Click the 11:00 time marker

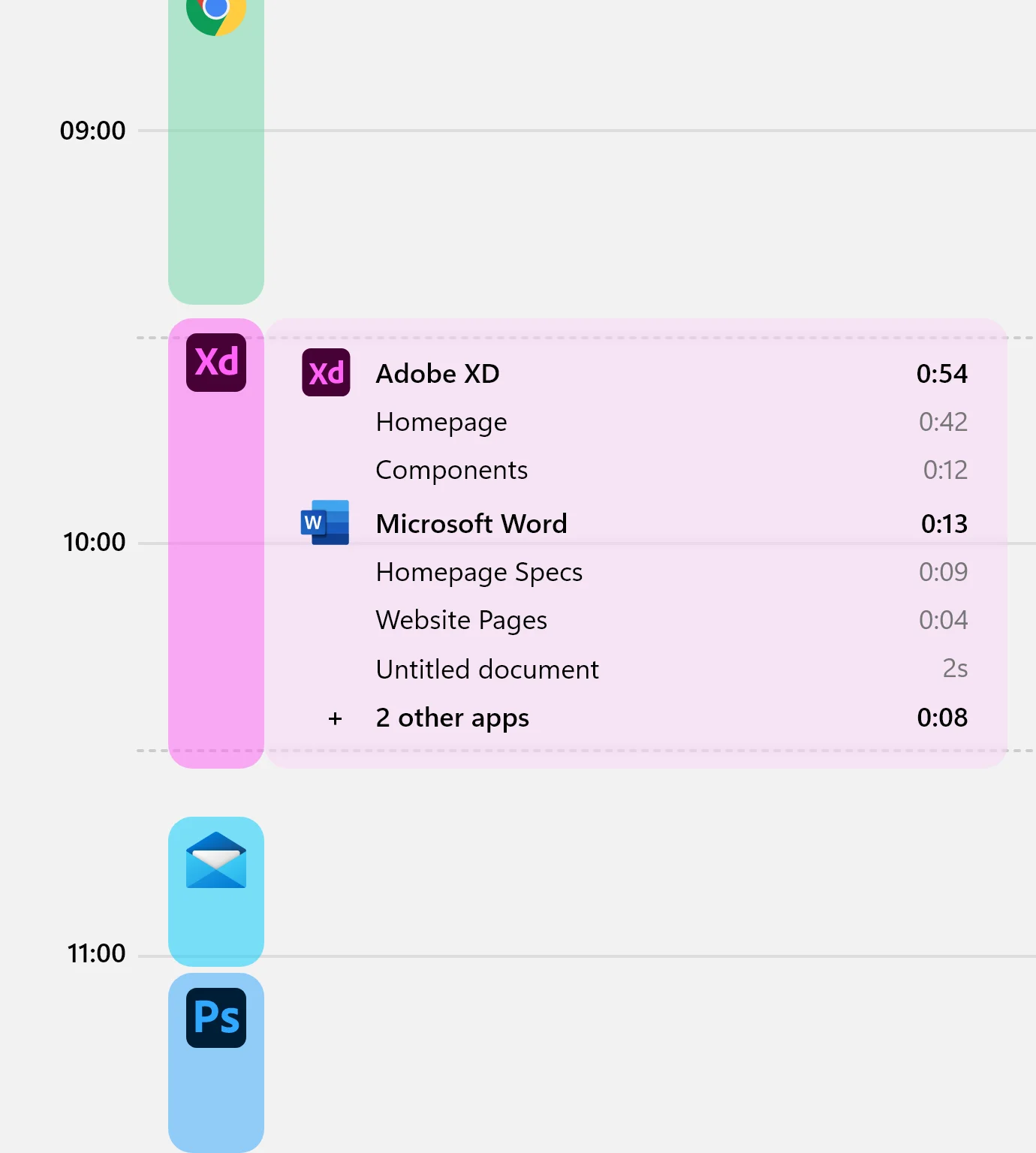pyautogui.click(x=96, y=953)
